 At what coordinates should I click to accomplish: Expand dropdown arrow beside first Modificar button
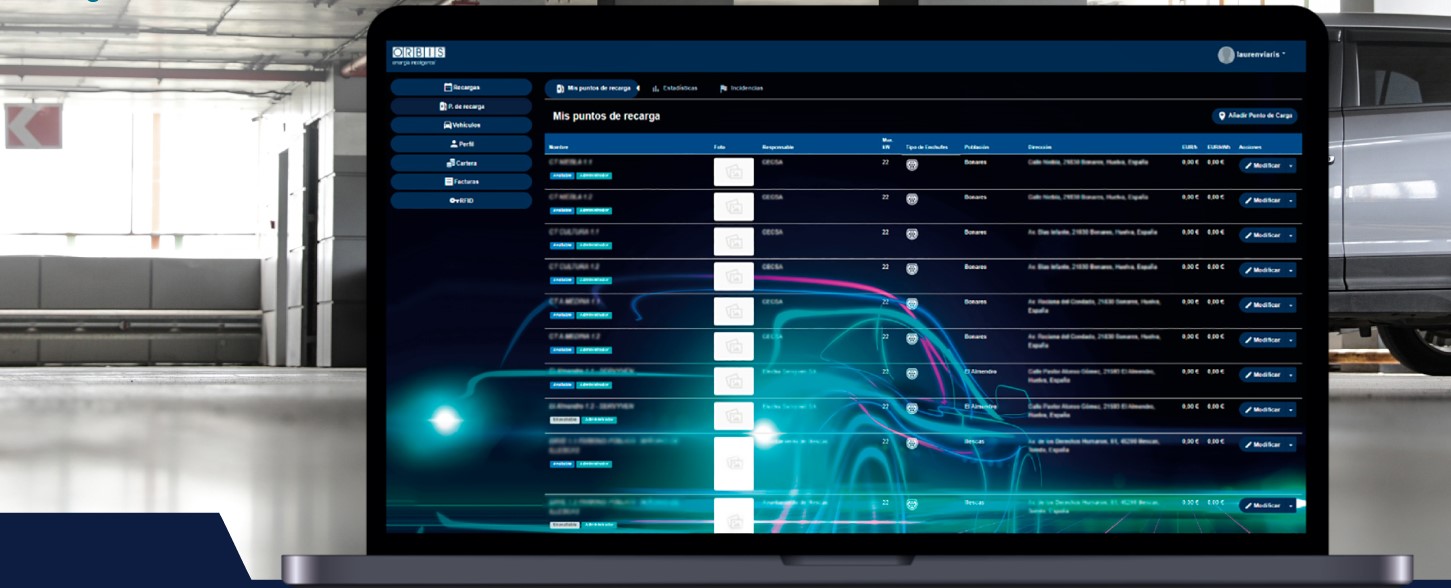(x=1290, y=166)
